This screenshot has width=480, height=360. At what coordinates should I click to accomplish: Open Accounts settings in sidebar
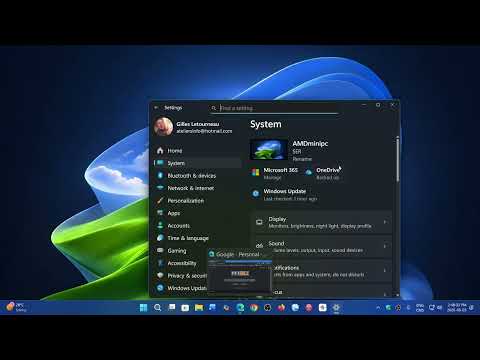197,226
